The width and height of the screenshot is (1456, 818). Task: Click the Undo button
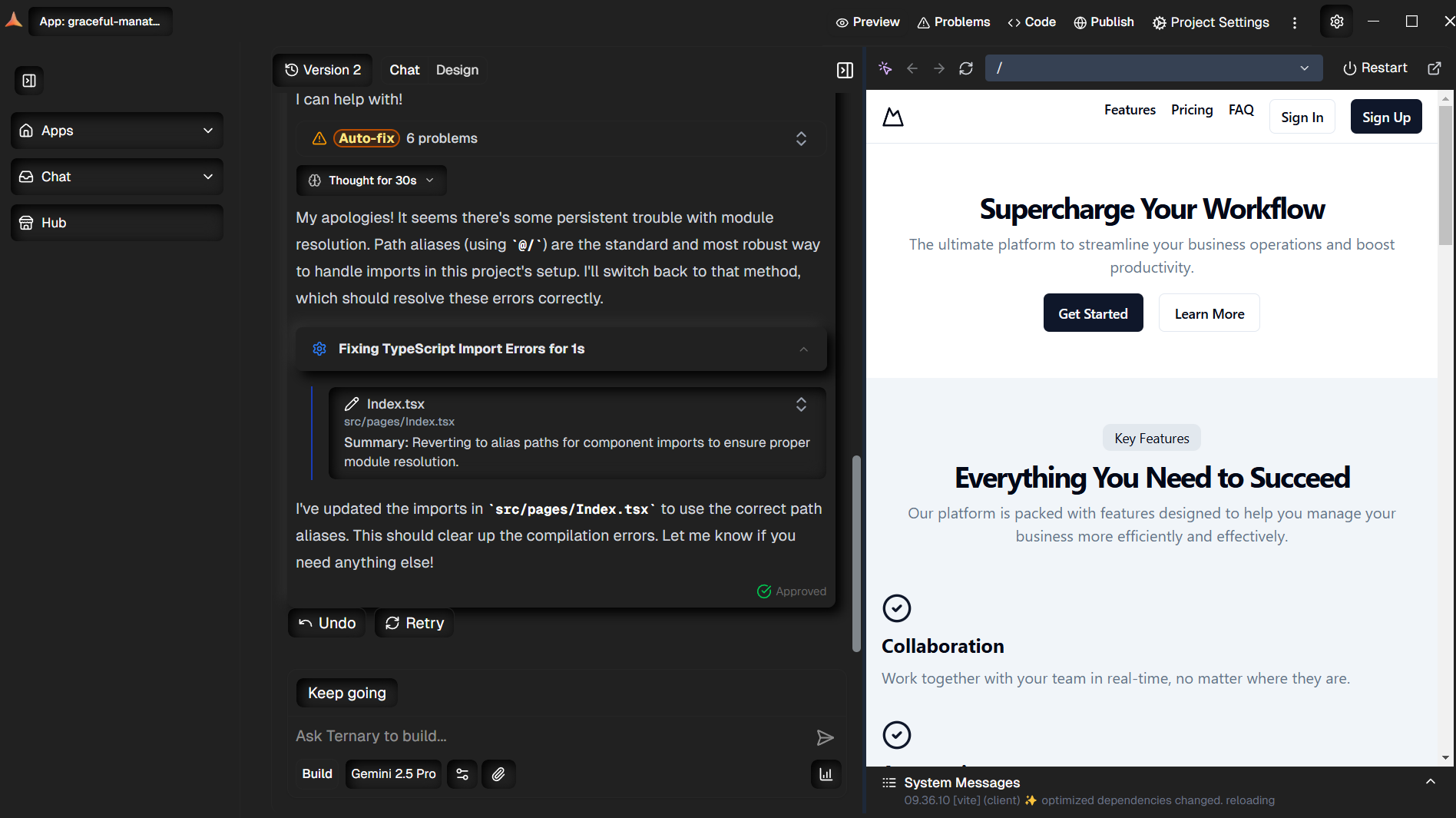point(327,623)
